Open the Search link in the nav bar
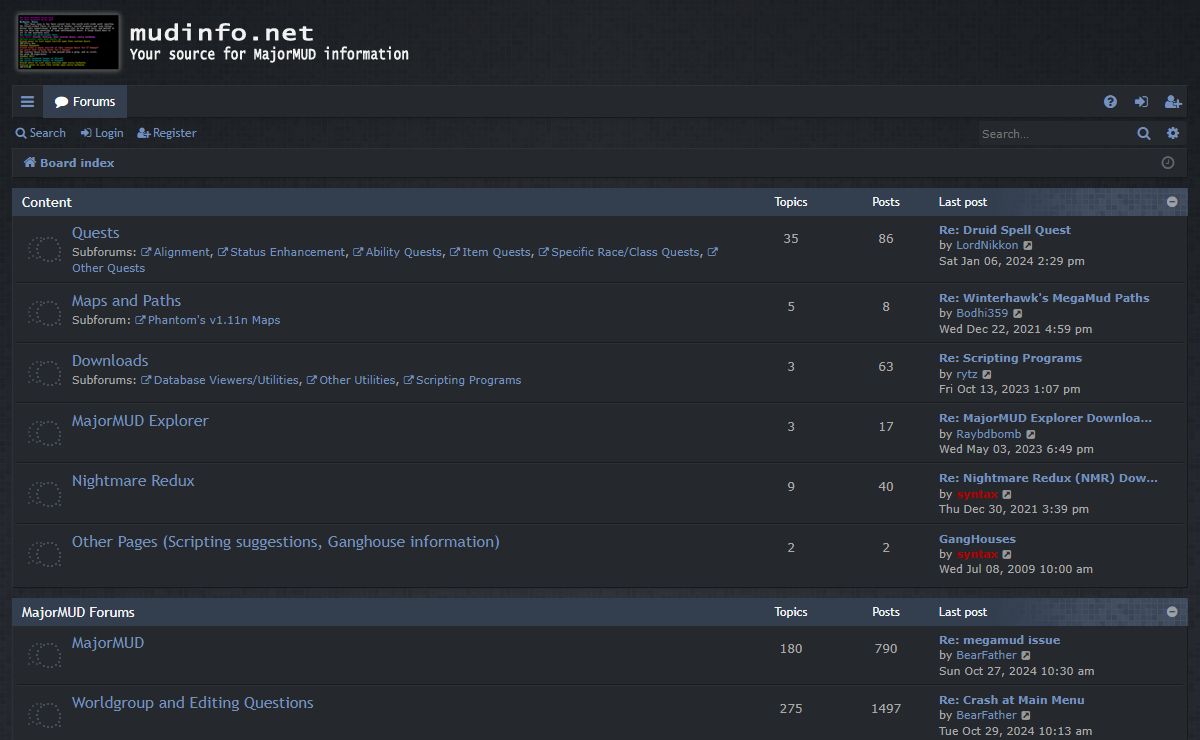 [x=41, y=133]
